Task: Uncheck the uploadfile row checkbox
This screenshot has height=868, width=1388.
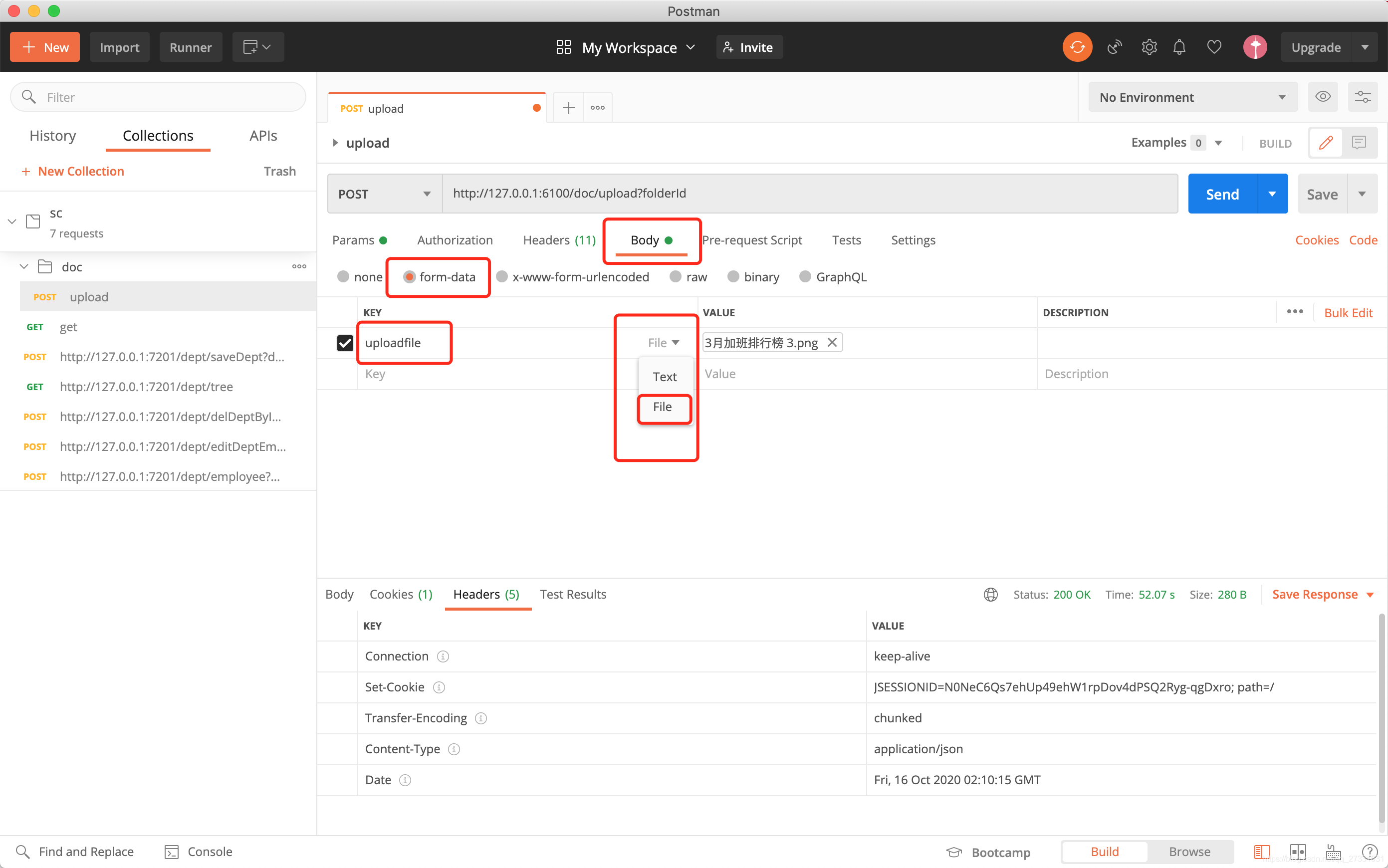Action: [345, 343]
